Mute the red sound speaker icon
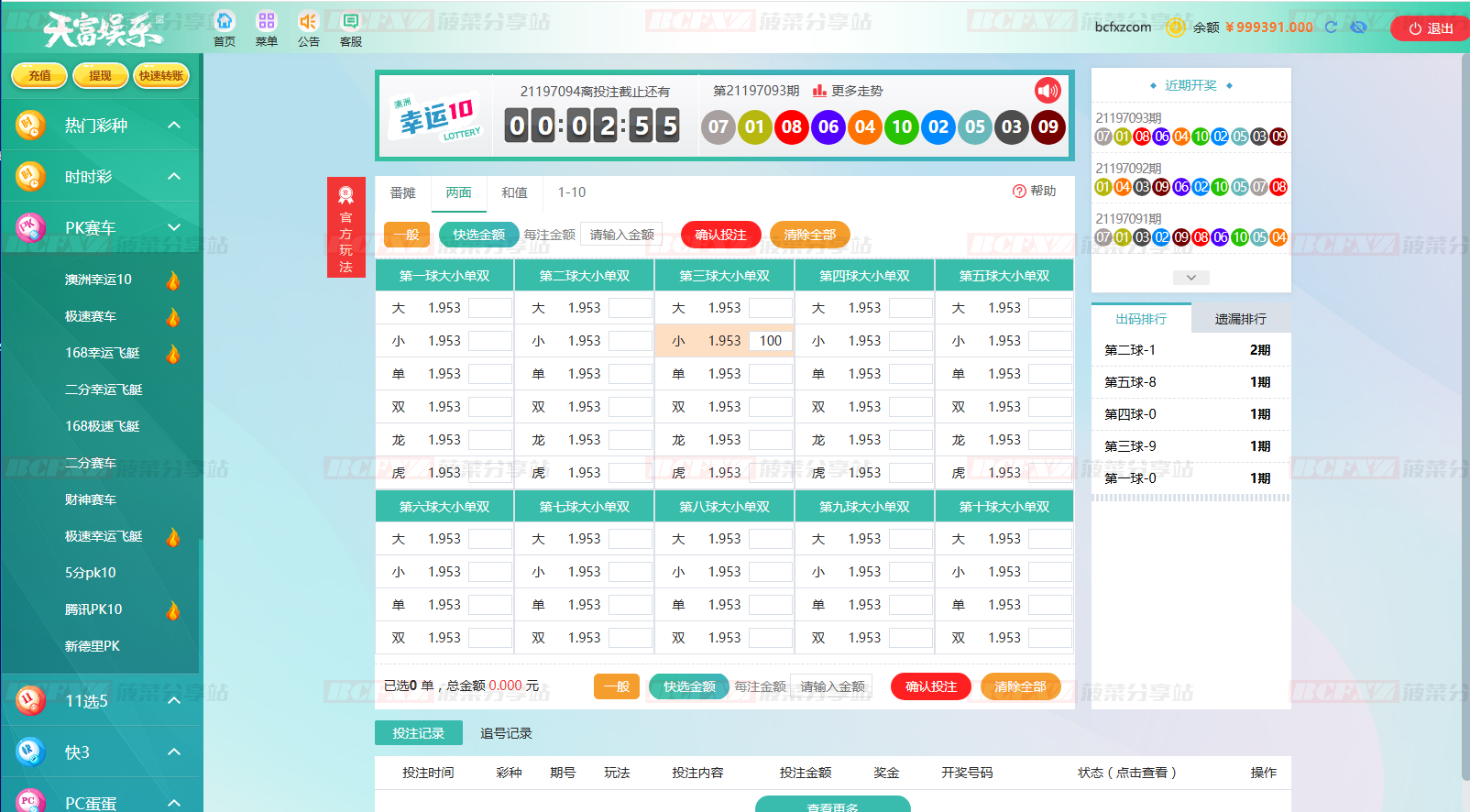 tap(1048, 90)
